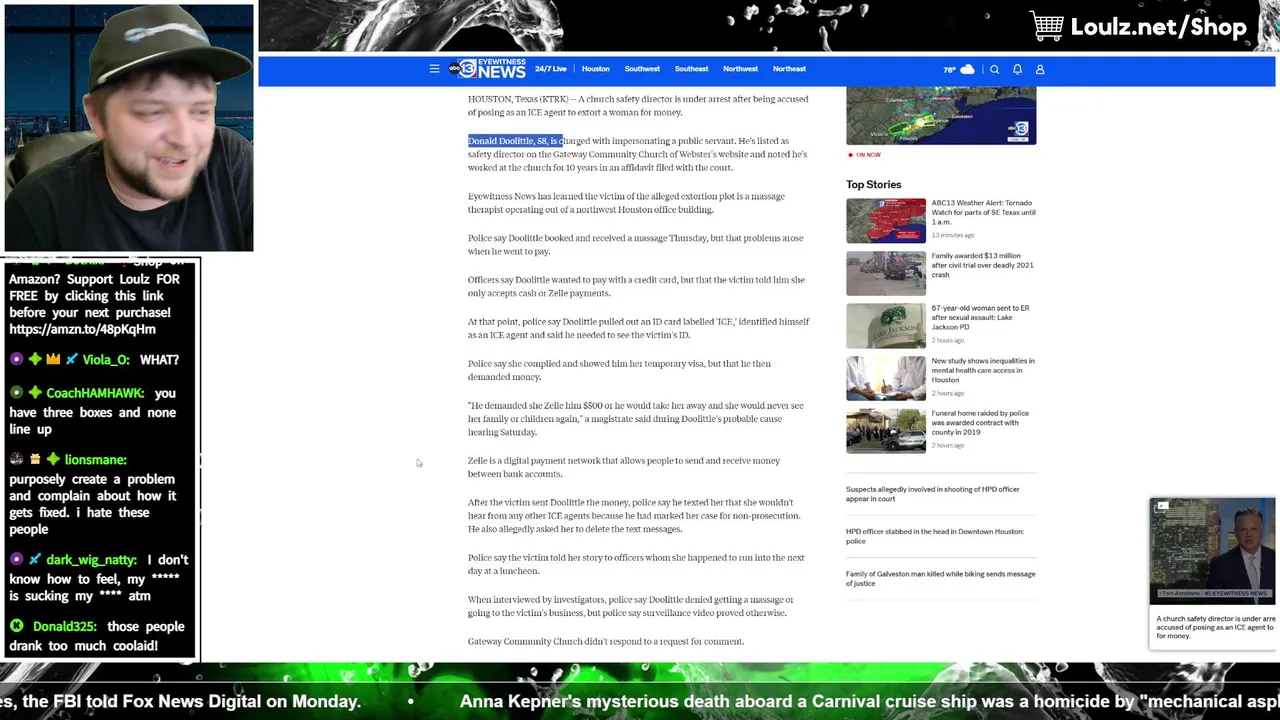Select the Southwest nav item

(642, 69)
